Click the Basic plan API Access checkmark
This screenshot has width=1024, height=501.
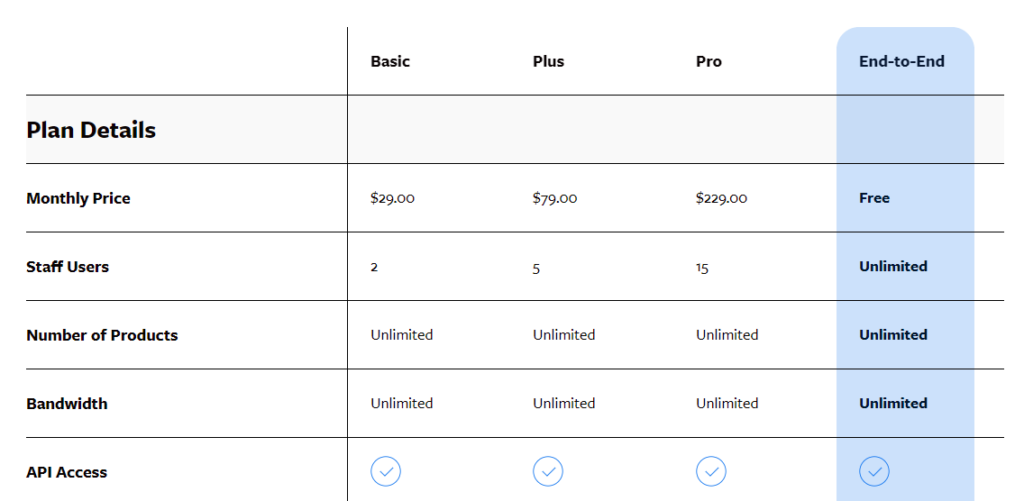click(385, 472)
